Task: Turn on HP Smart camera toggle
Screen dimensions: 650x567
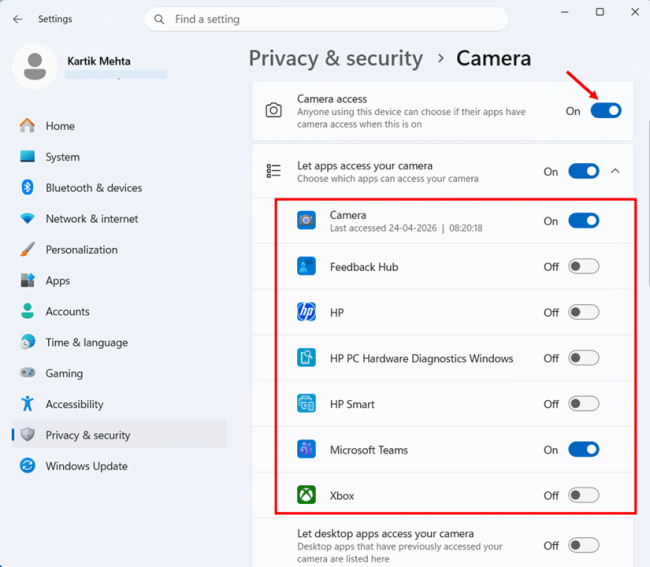Action: click(x=583, y=404)
